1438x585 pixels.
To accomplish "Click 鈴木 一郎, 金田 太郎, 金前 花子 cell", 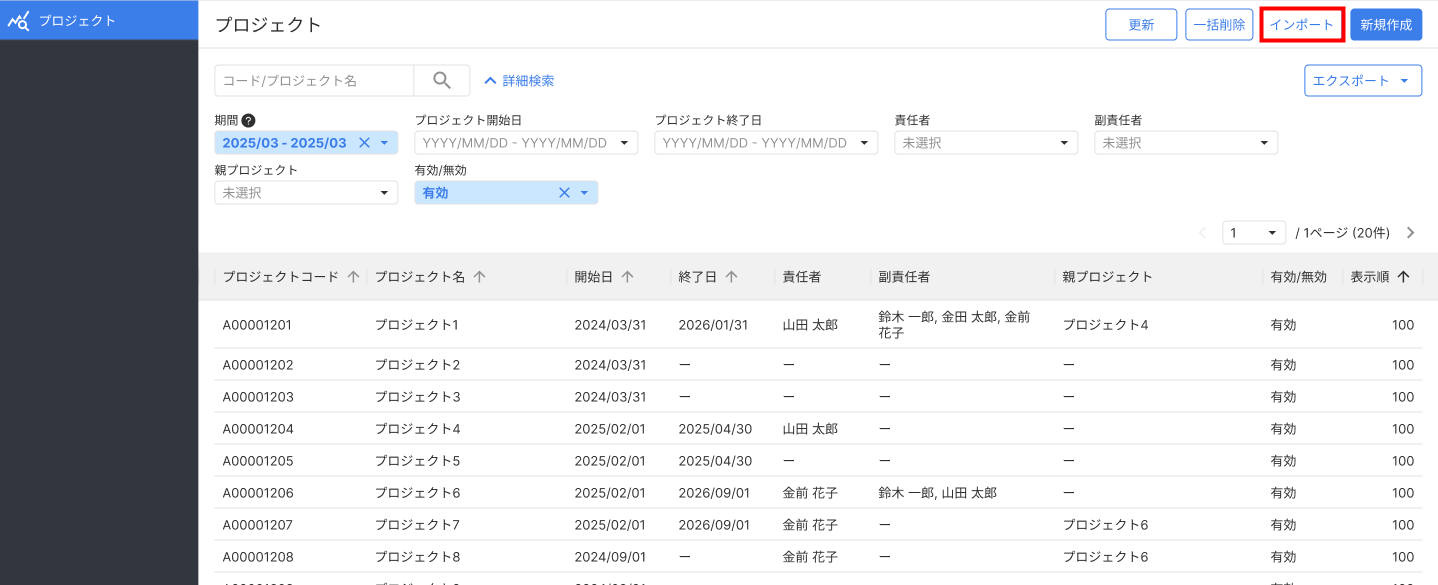I will point(954,325).
